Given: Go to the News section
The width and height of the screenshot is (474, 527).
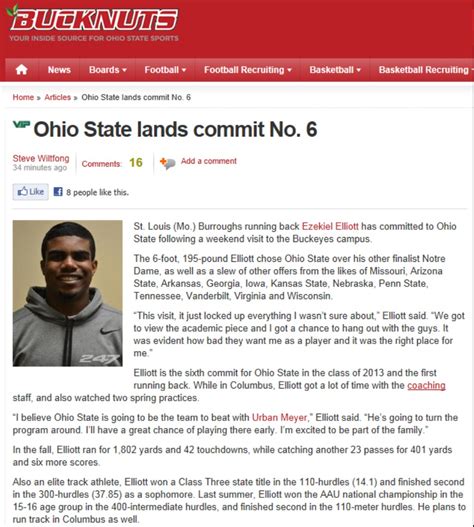Looking at the screenshot, I should click(x=59, y=70).
